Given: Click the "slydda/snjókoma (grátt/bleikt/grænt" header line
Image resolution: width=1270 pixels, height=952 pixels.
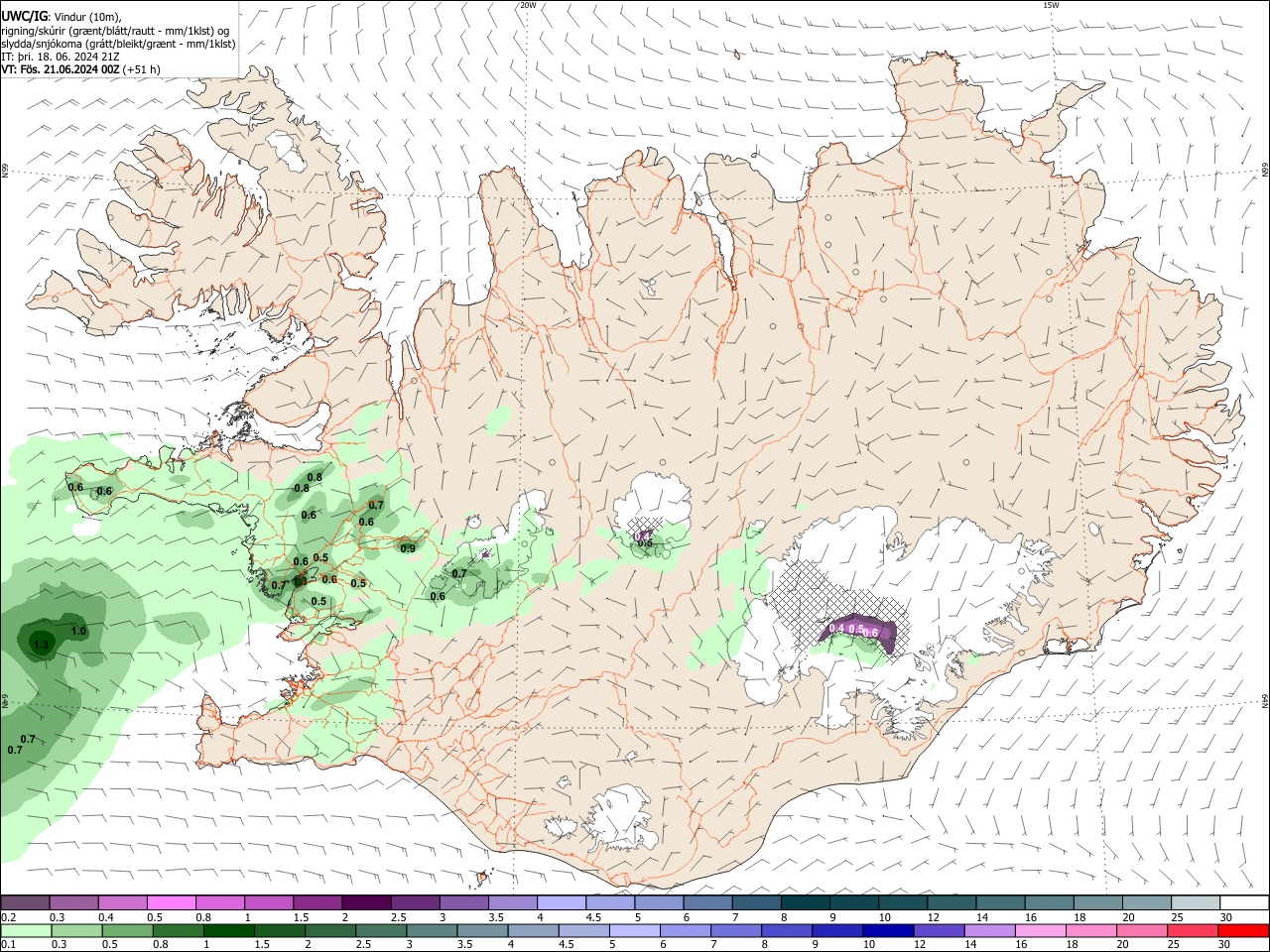Looking at the screenshot, I should [118, 44].
